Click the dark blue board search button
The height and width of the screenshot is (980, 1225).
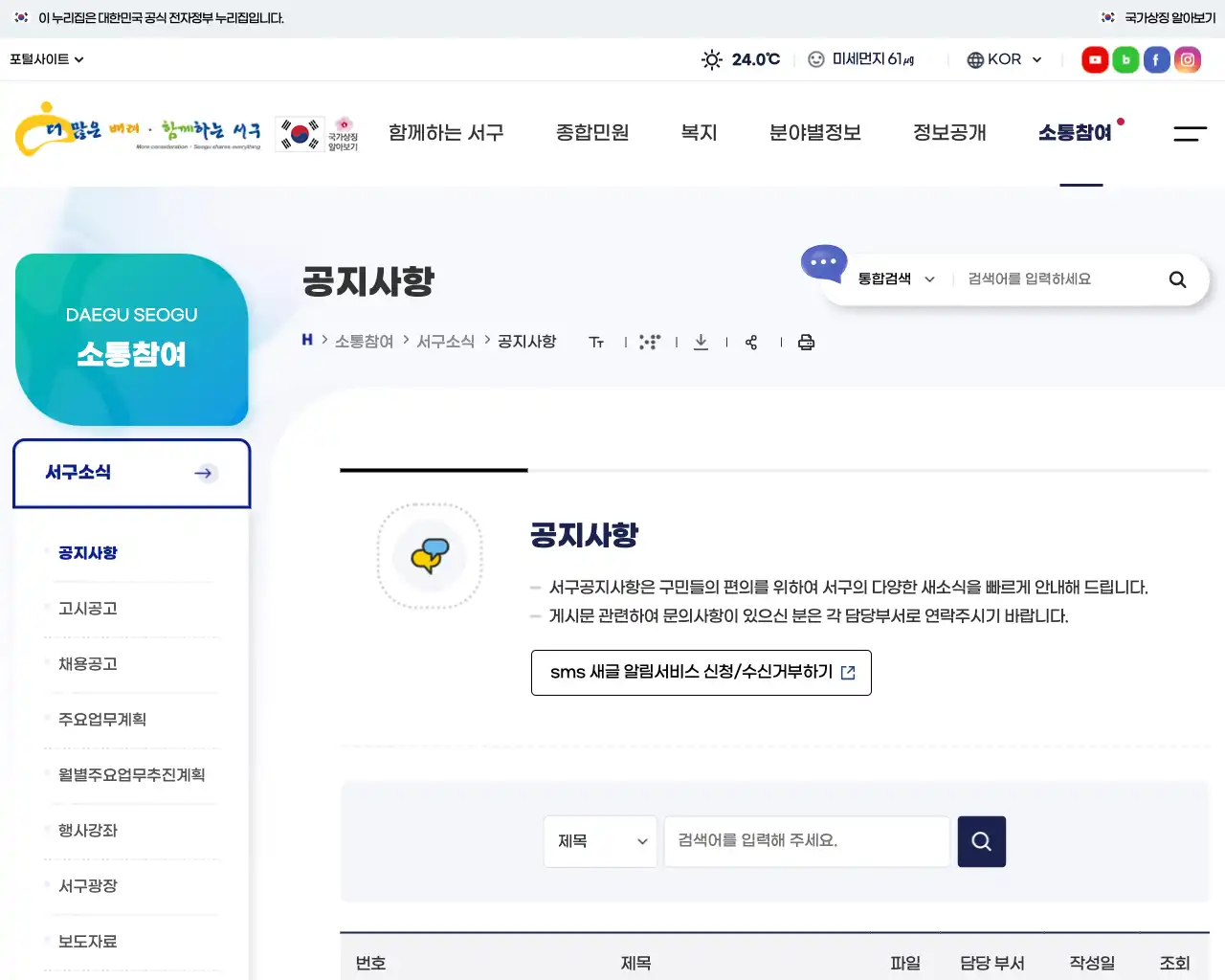point(981,841)
